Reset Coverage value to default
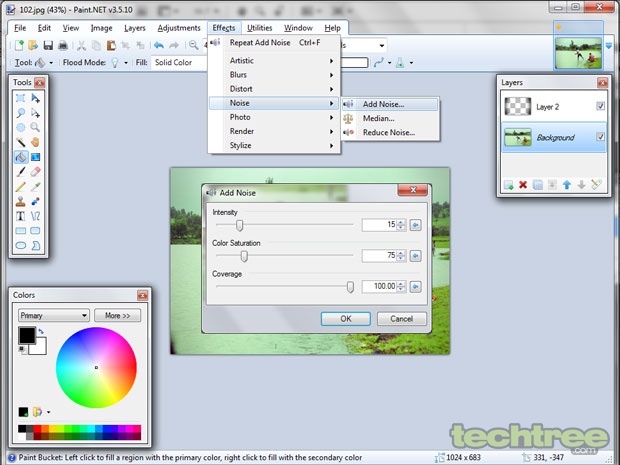The image size is (620, 465). (415, 287)
